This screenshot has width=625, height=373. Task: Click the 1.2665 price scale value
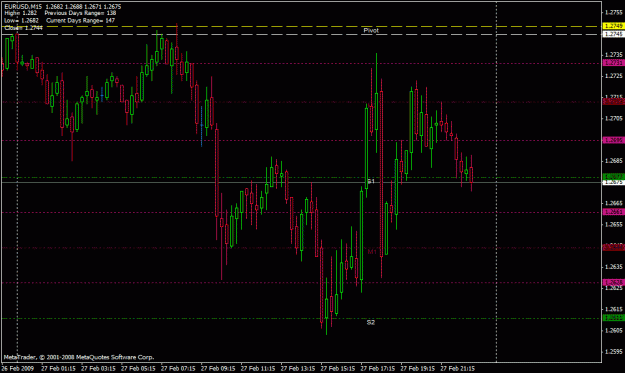pyautogui.click(x=614, y=203)
